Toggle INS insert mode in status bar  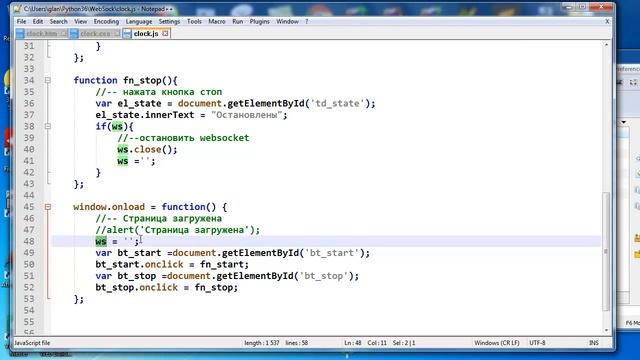pyautogui.click(x=594, y=343)
